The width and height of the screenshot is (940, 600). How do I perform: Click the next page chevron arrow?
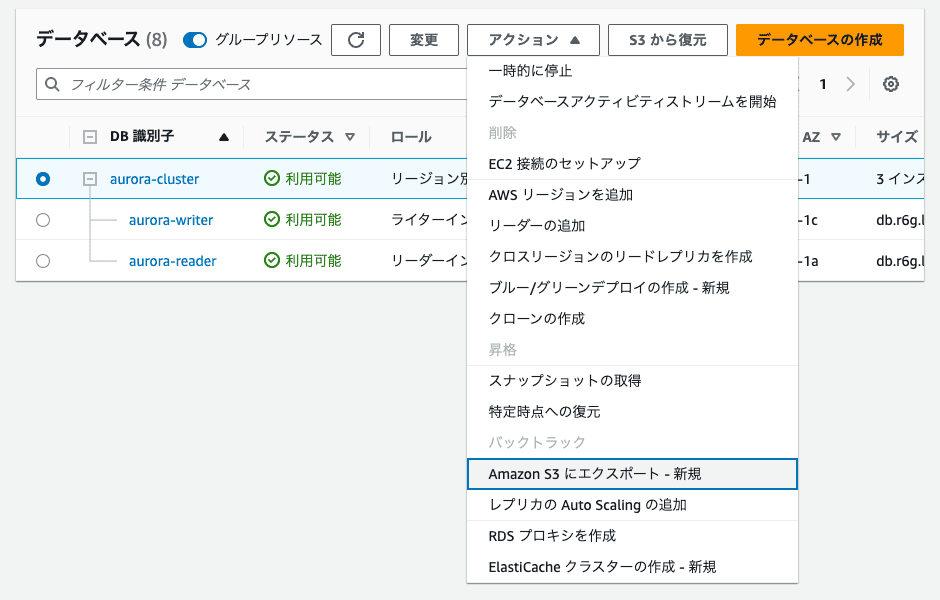tap(850, 84)
